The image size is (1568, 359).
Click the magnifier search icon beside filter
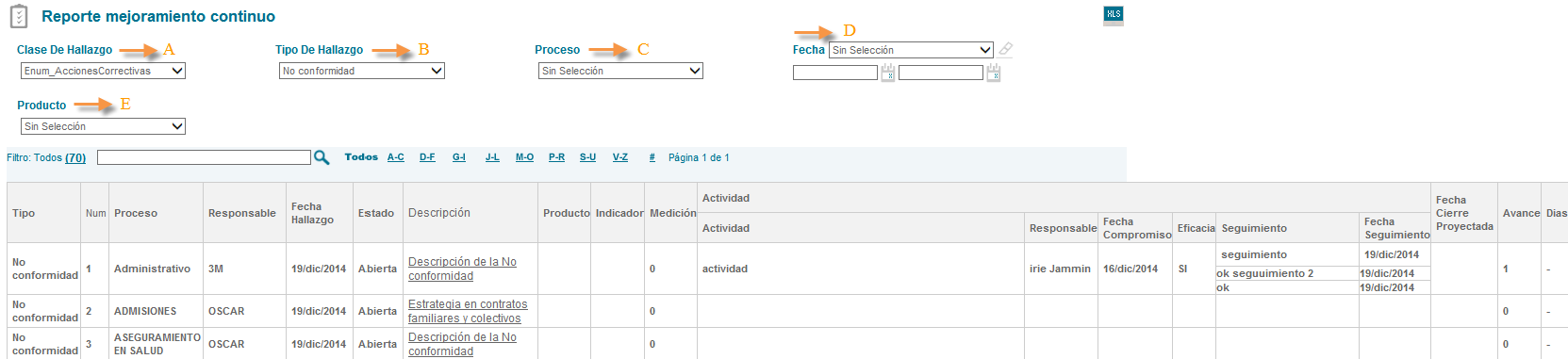click(322, 157)
